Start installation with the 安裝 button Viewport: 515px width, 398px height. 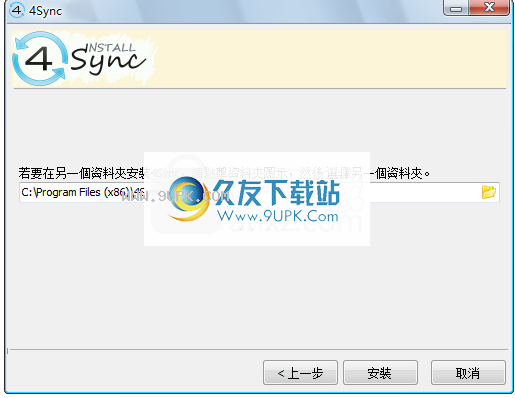pos(380,373)
